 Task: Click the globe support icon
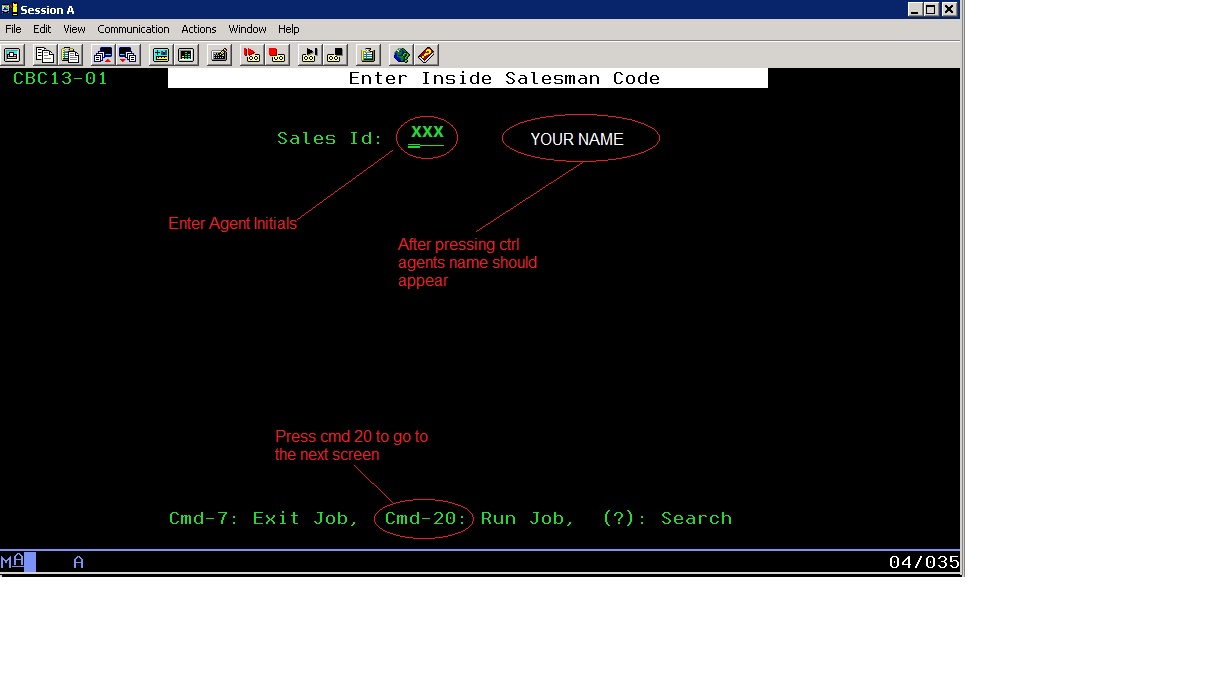(401, 55)
